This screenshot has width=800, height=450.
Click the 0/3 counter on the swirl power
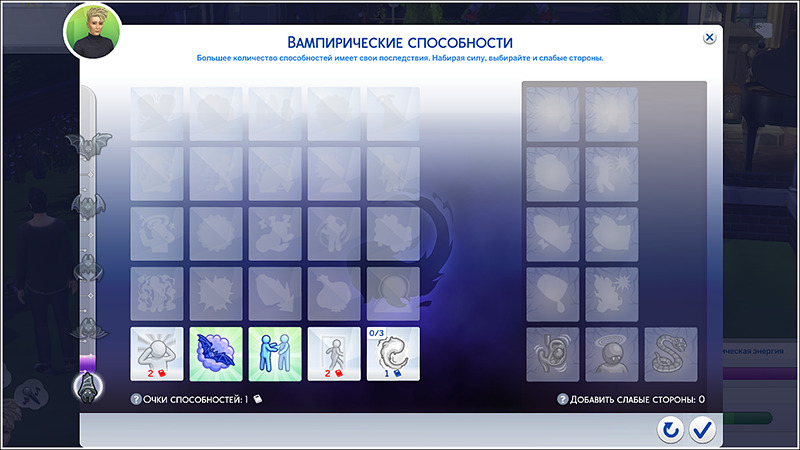pyautogui.click(x=376, y=333)
